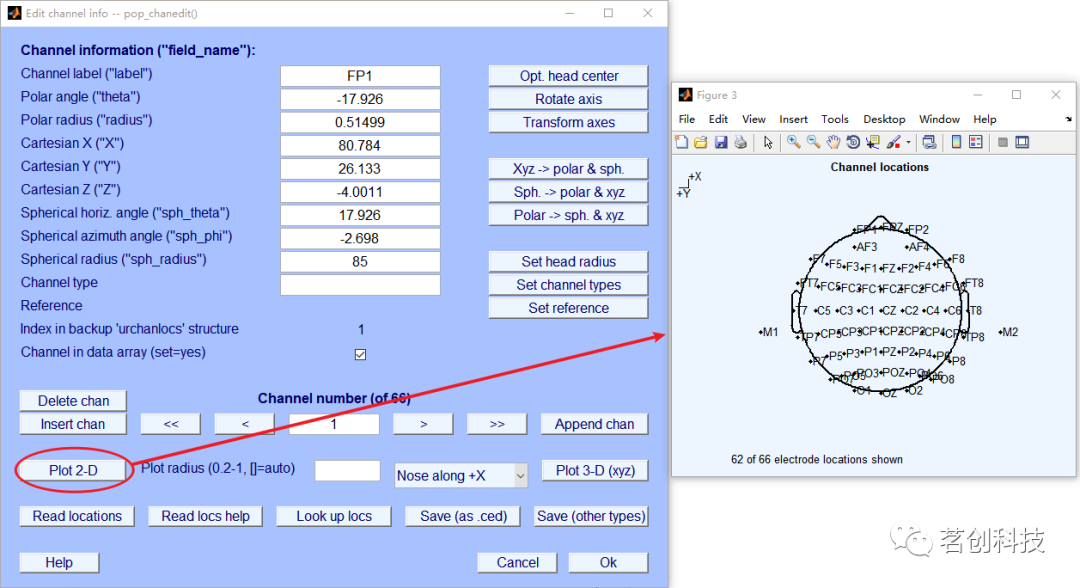Click Open File icon in Figure 3
Image resolution: width=1080 pixels, height=588 pixels.
[x=700, y=142]
